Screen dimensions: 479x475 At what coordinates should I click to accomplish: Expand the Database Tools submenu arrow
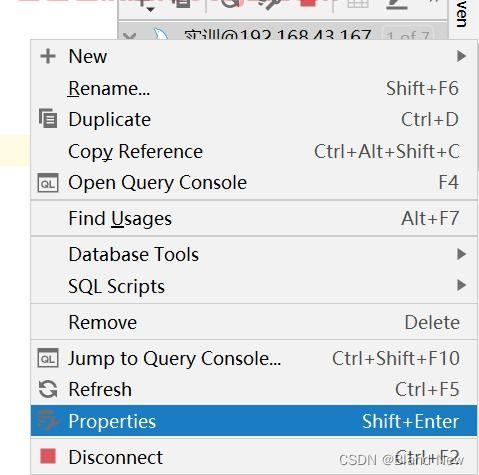461,254
